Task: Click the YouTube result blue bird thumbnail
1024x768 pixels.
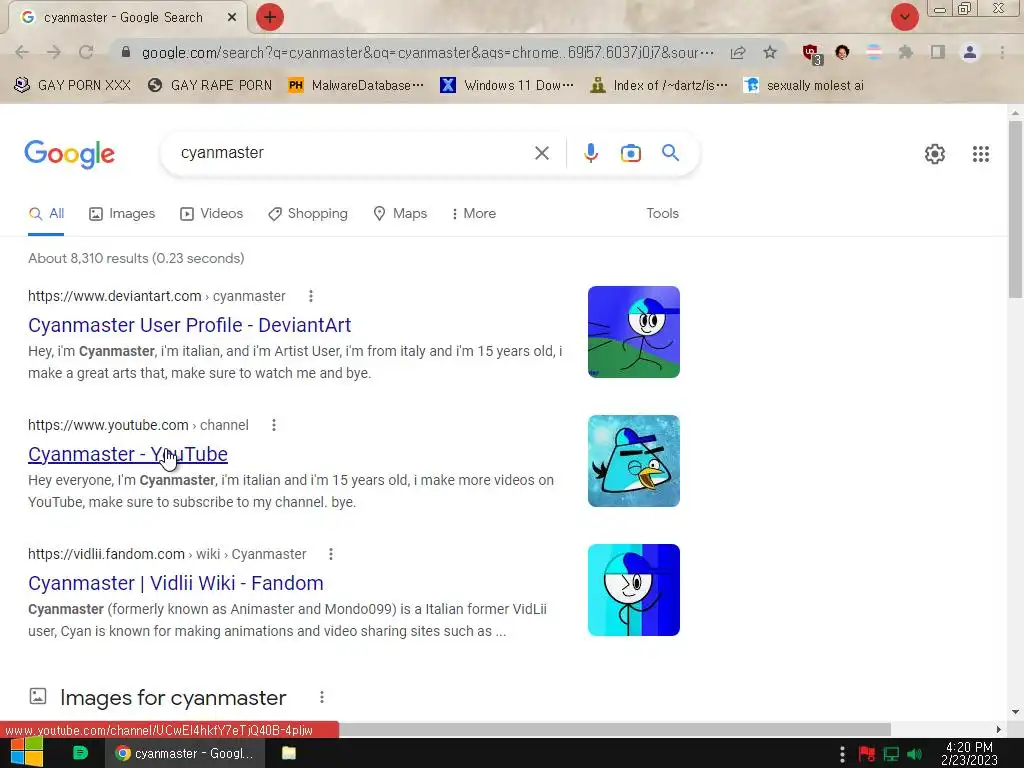Action: [633, 461]
